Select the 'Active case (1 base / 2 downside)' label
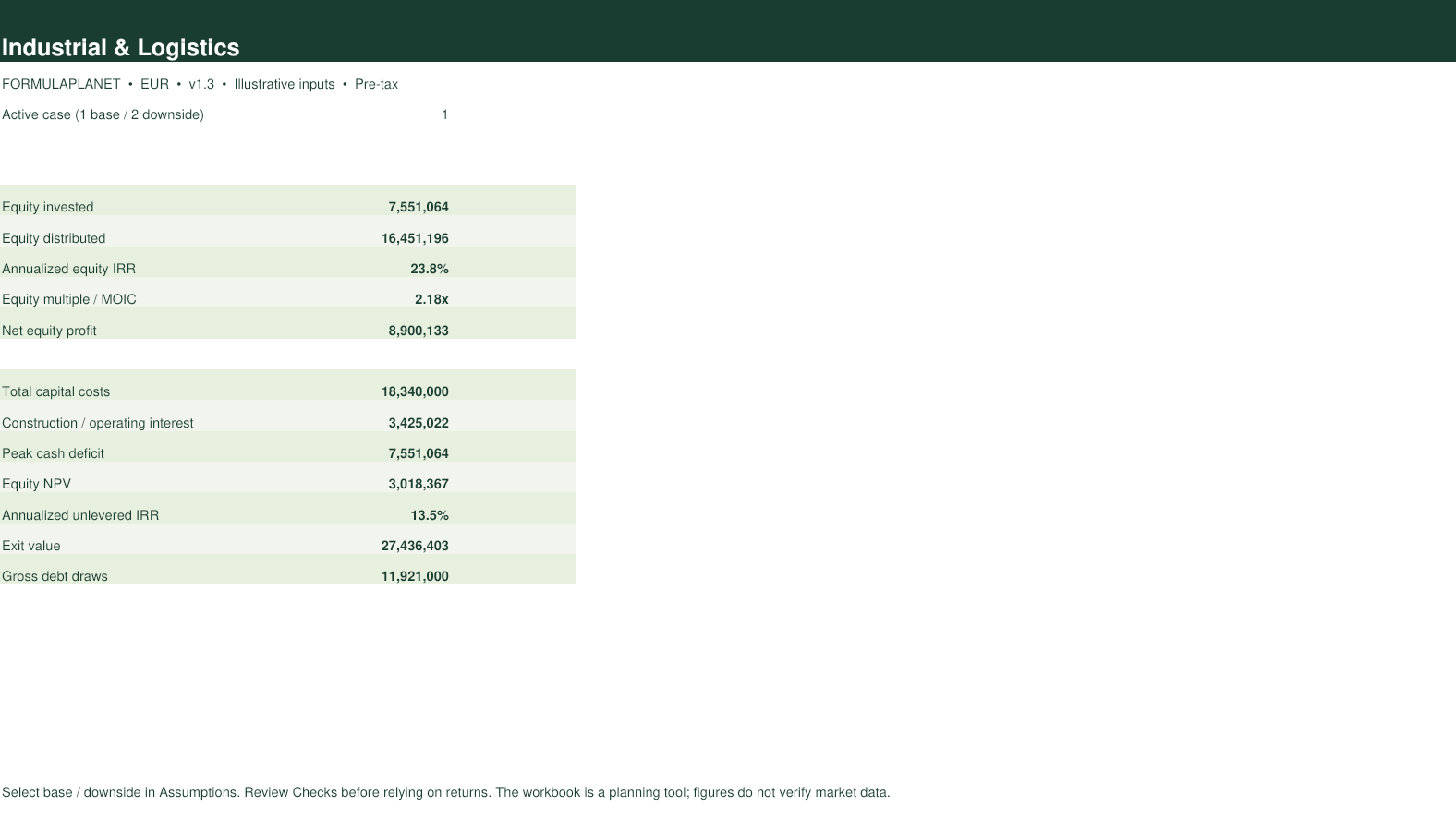 103,114
